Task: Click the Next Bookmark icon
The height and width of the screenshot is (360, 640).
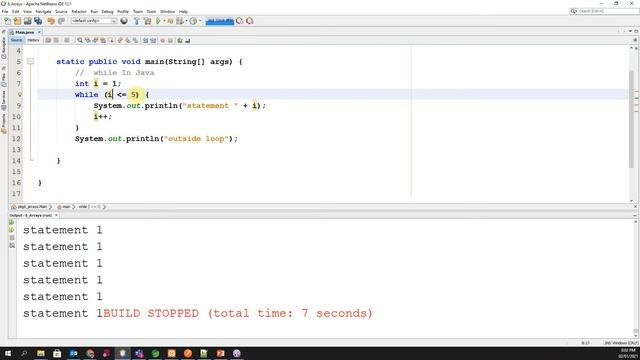Action: (x=128, y=40)
